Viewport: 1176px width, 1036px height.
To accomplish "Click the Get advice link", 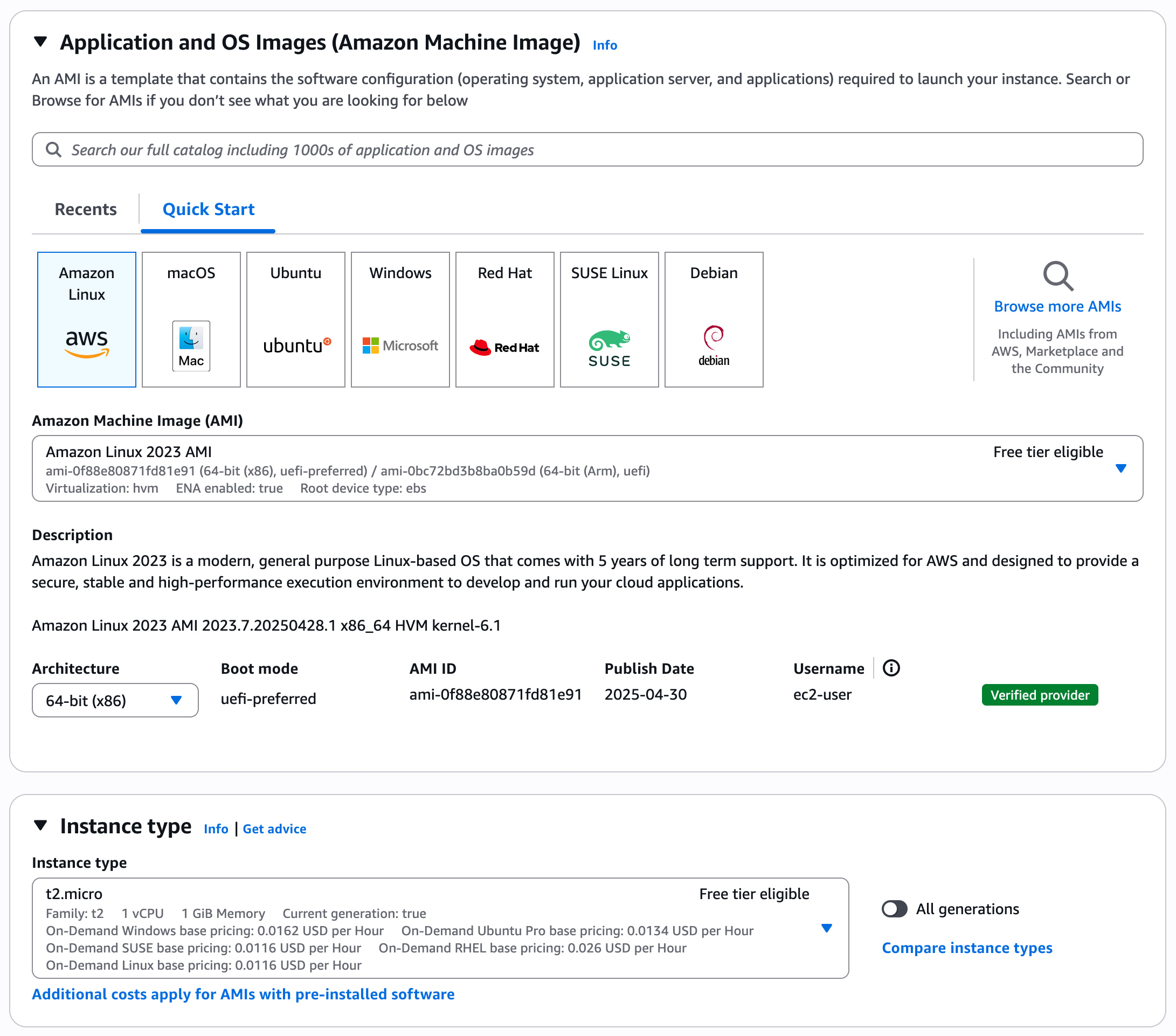I will [274, 829].
